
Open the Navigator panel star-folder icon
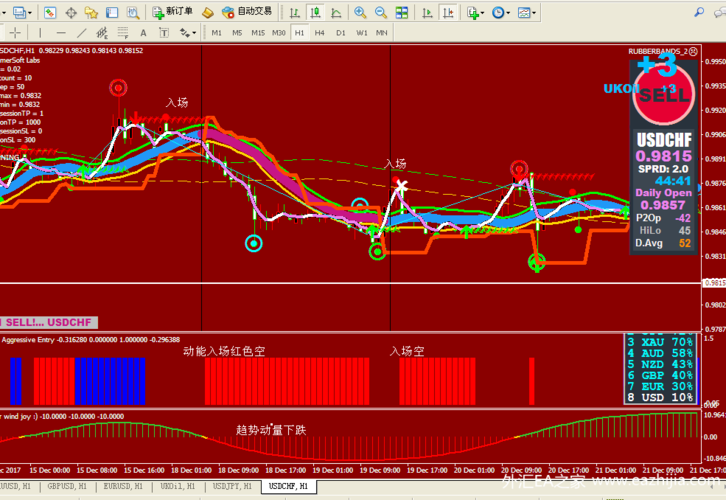coord(91,12)
